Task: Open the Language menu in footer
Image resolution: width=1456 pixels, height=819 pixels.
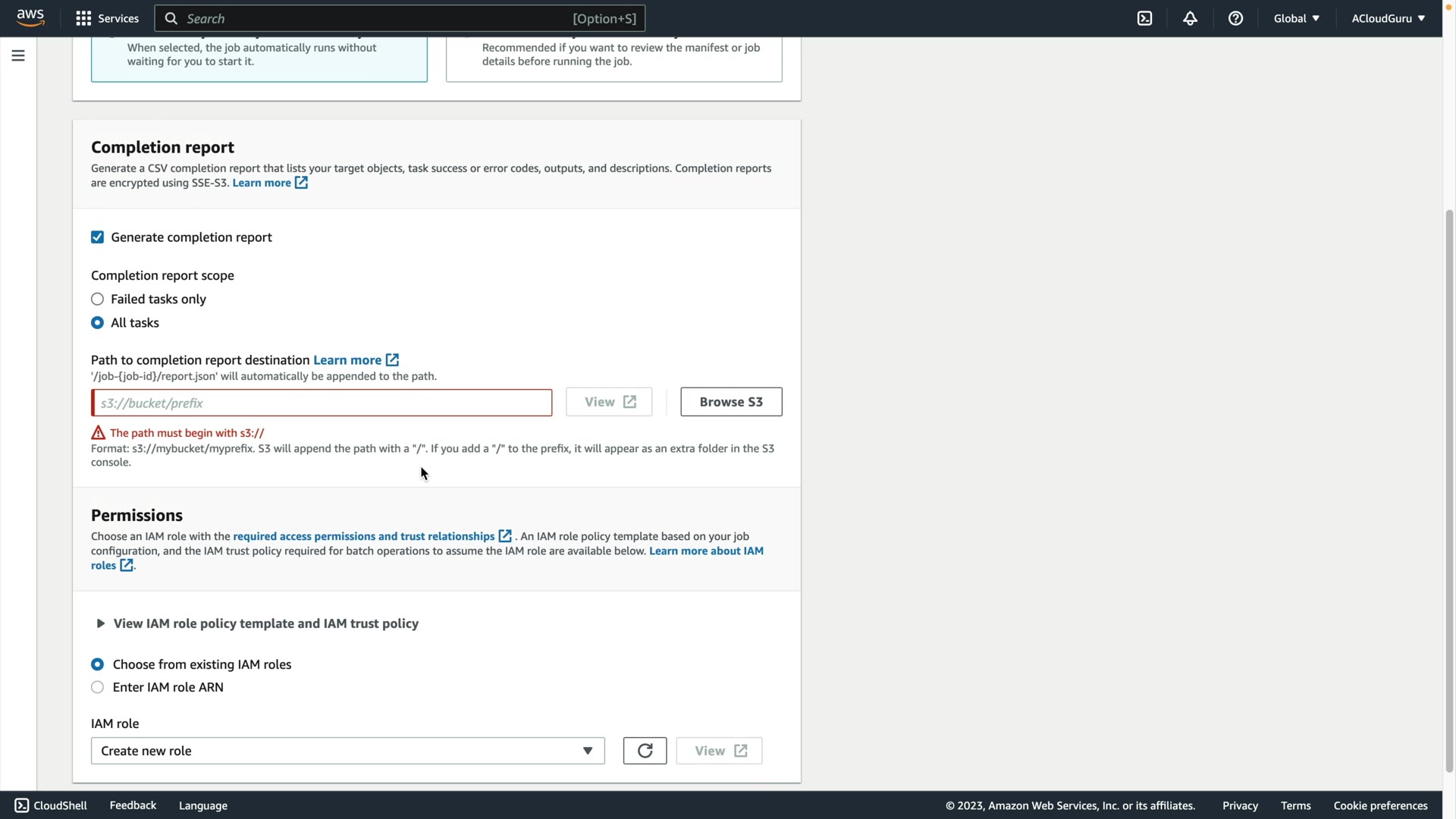Action: 202,805
